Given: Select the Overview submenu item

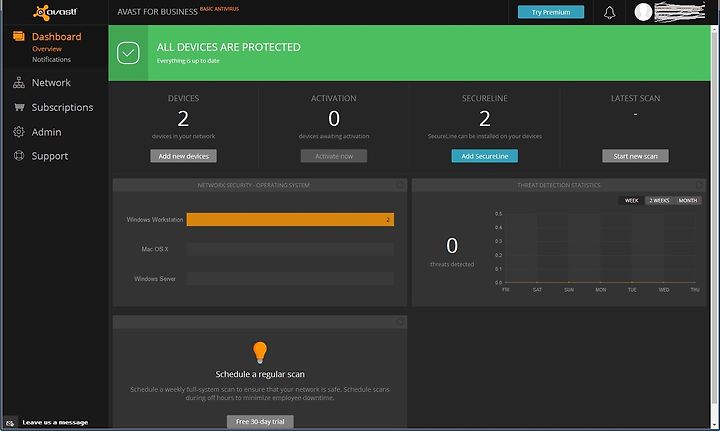Looking at the screenshot, I should click(47, 49).
